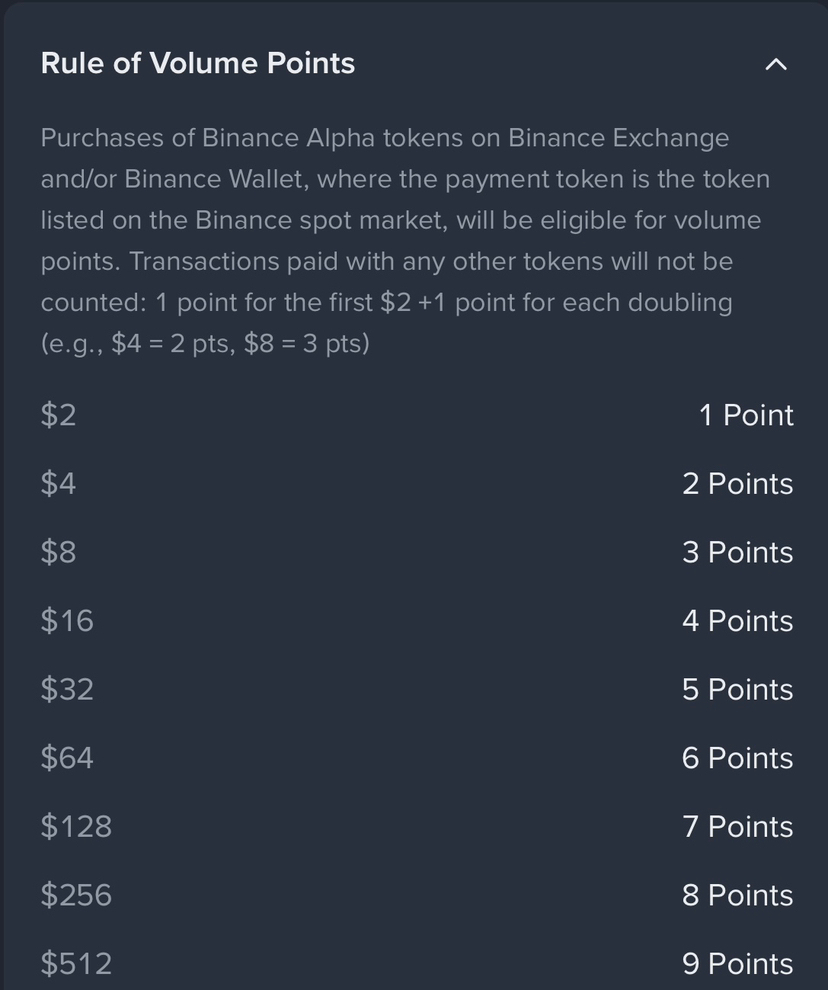The height and width of the screenshot is (990, 828).
Task: Click the 5 Points value
Action: coord(737,689)
